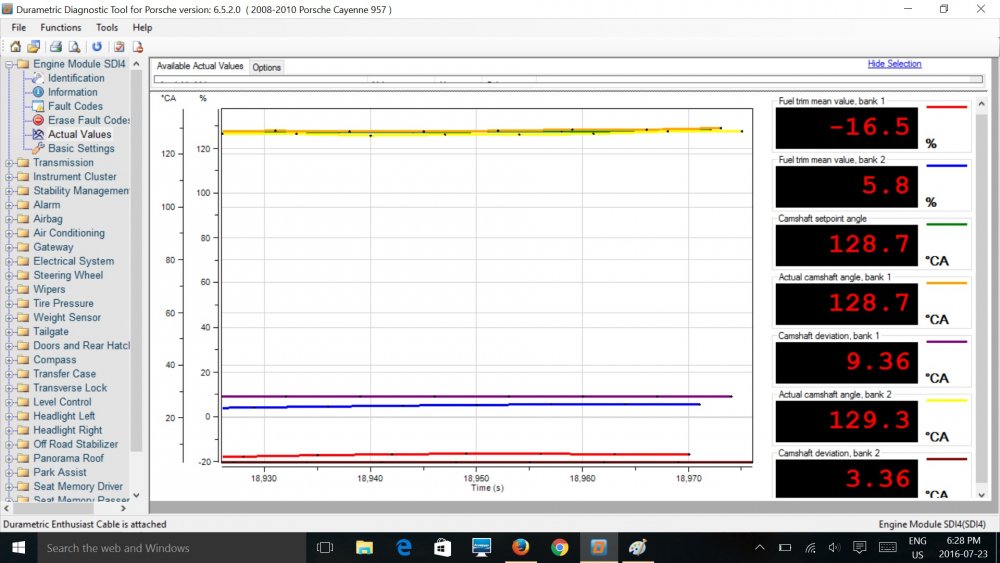This screenshot has width=1000, height=563.
Task: Open Firefox from the Windows taskbar
Action: (x=520, y=547)
